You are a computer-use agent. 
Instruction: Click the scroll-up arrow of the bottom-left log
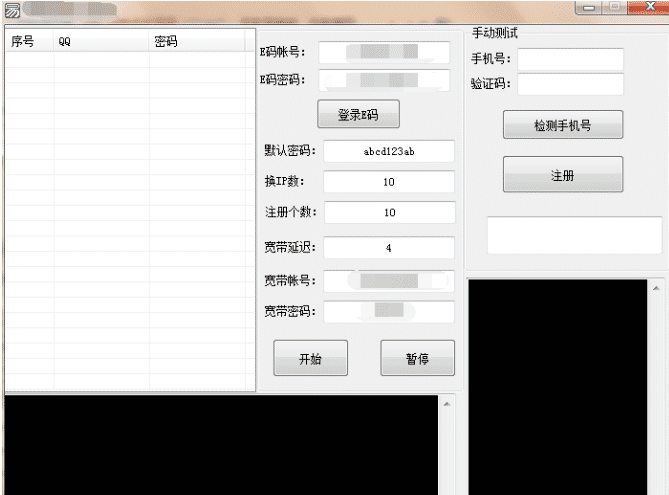(446, 403)
